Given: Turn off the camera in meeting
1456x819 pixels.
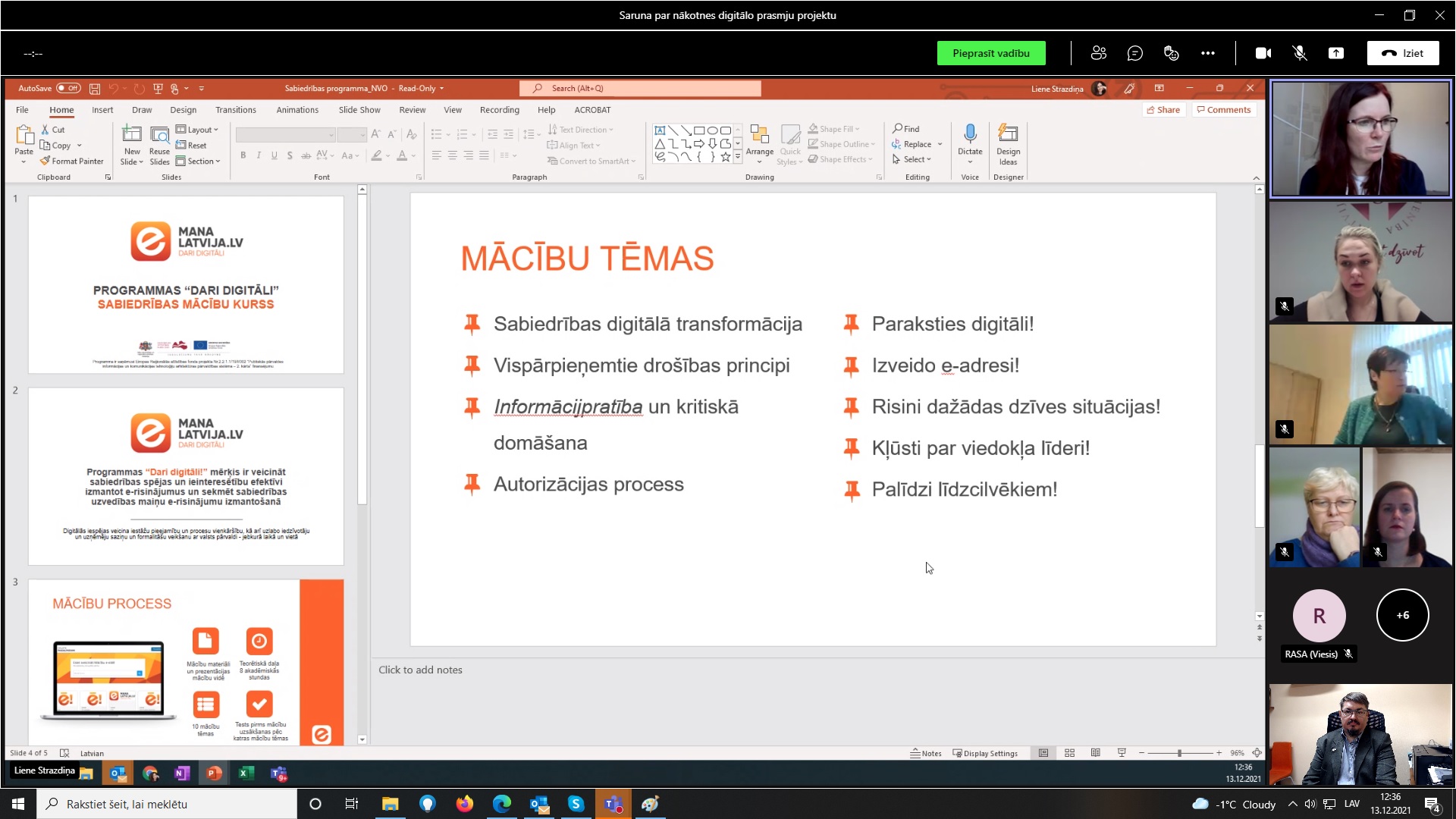Looking at the screenshot, I should 1263,53.
